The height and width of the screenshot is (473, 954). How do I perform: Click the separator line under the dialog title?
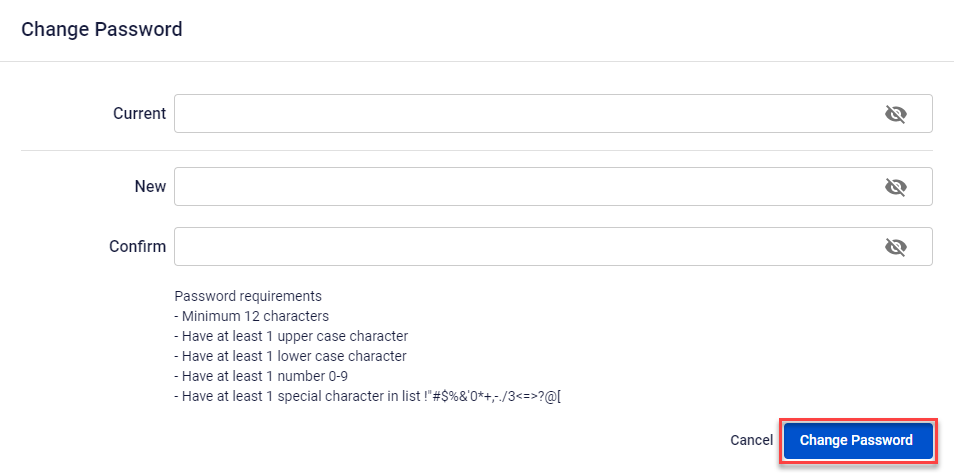click(477, 62)
